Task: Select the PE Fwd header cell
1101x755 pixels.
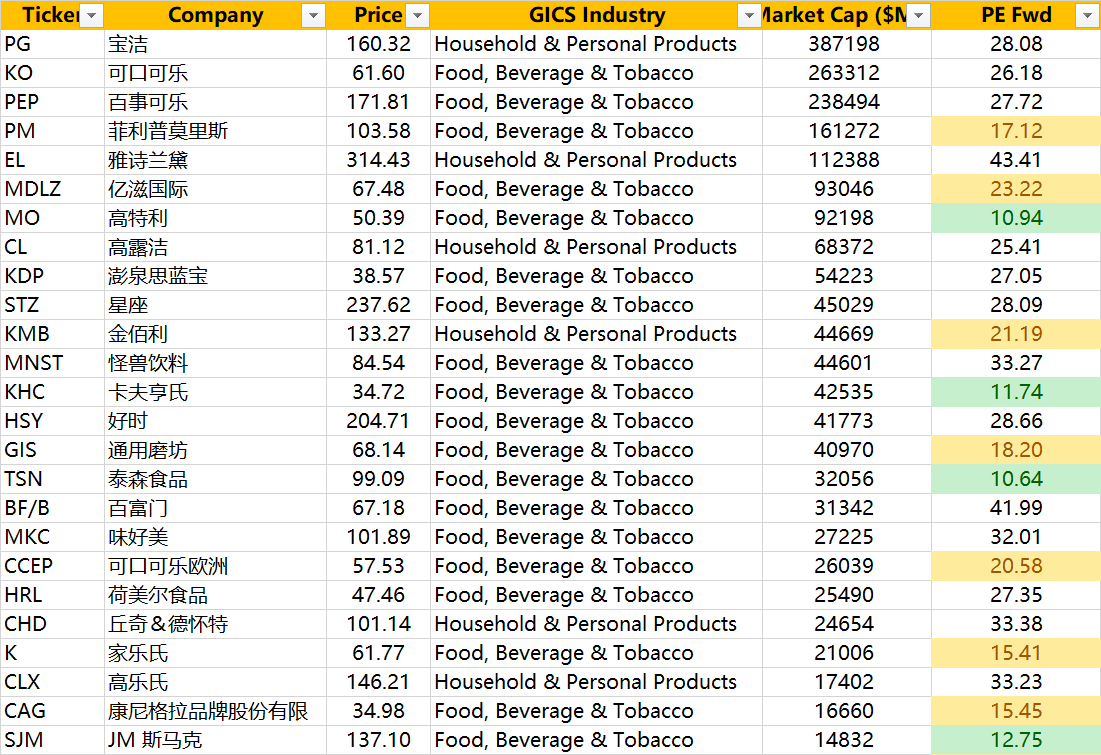Action: tap(1016, 15)
